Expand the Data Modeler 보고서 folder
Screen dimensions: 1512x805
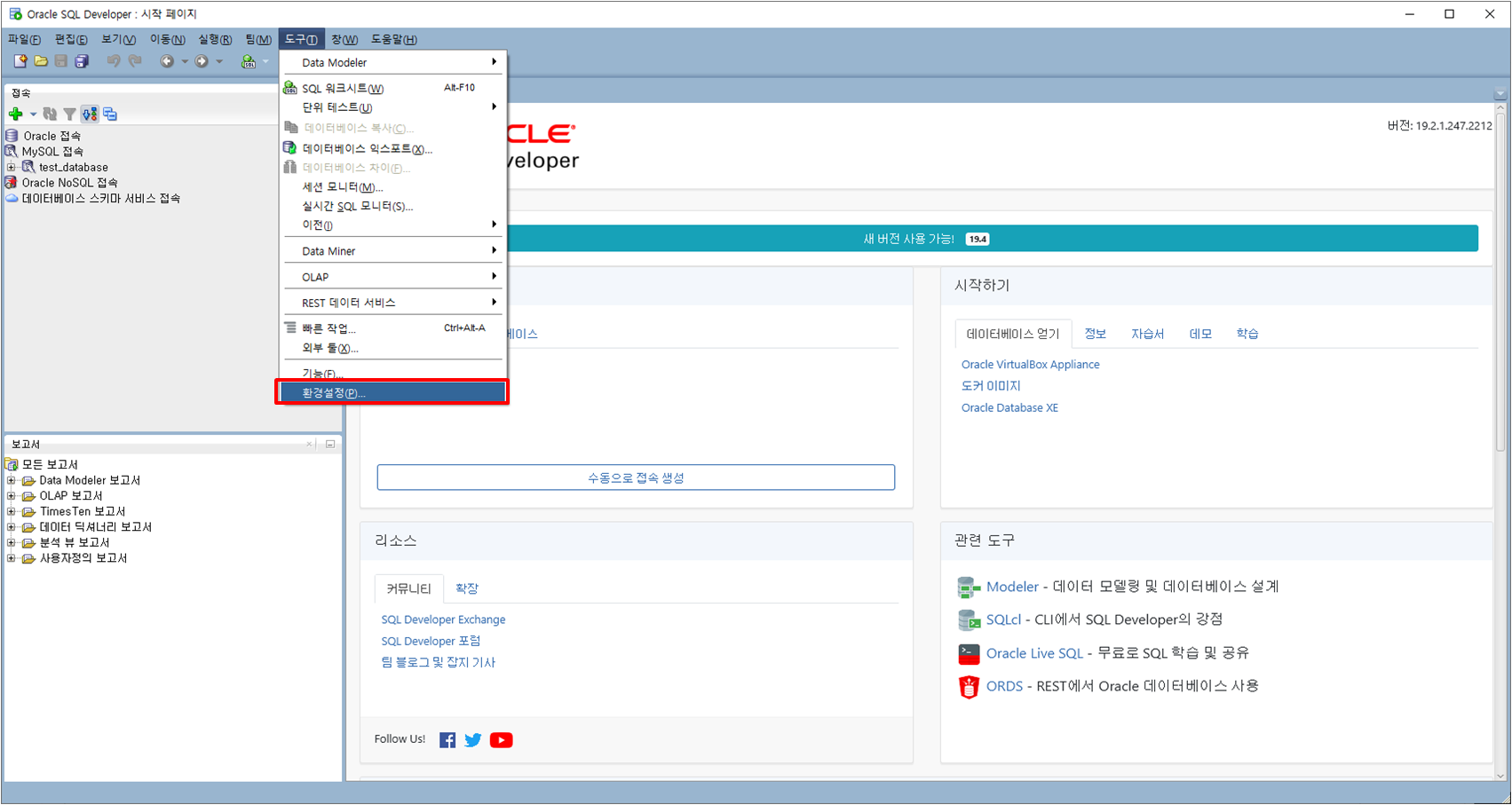coord(12,480)
